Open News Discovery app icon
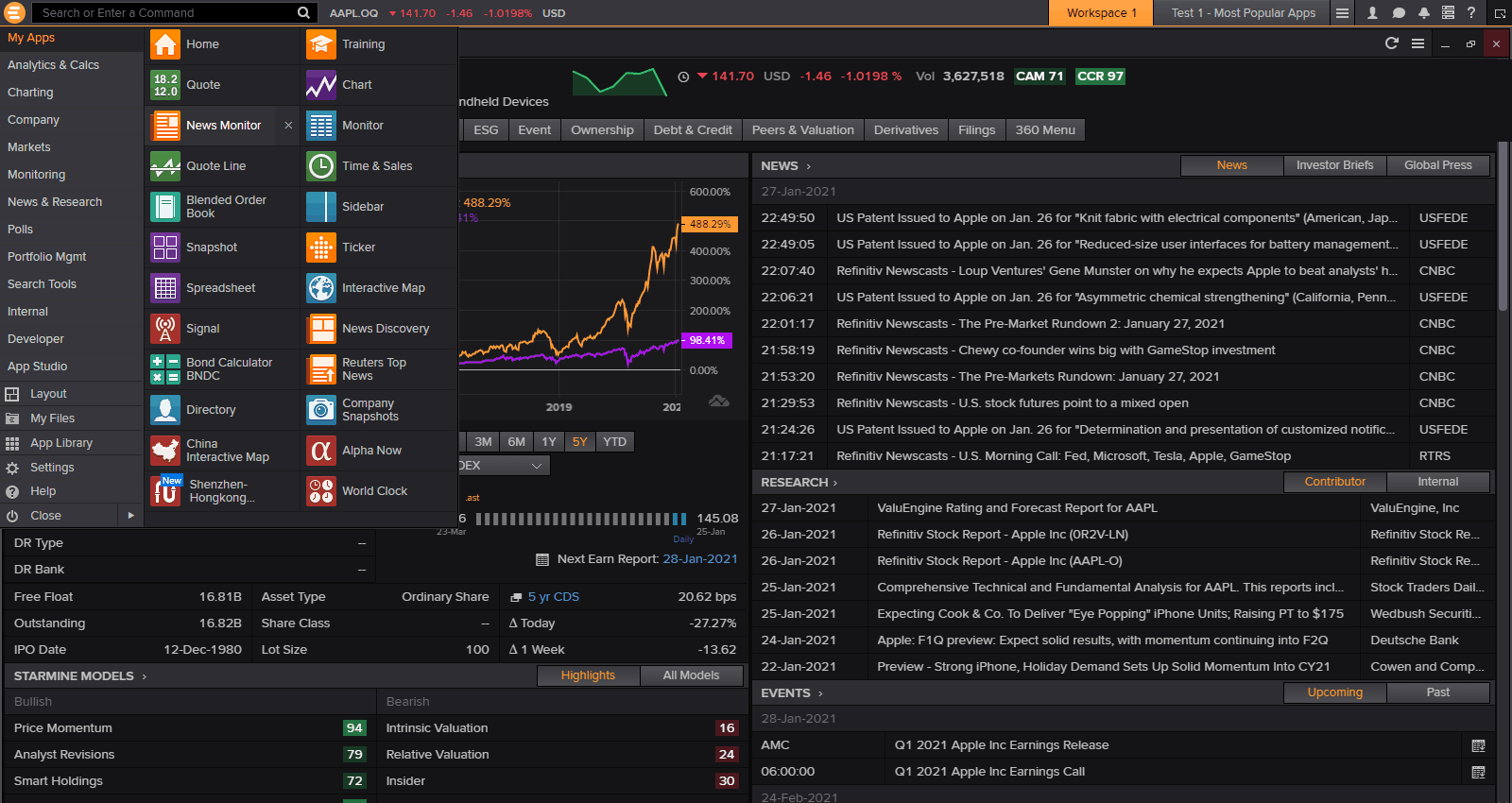Viewport: 1512px width, 803px height. (321, 329)
